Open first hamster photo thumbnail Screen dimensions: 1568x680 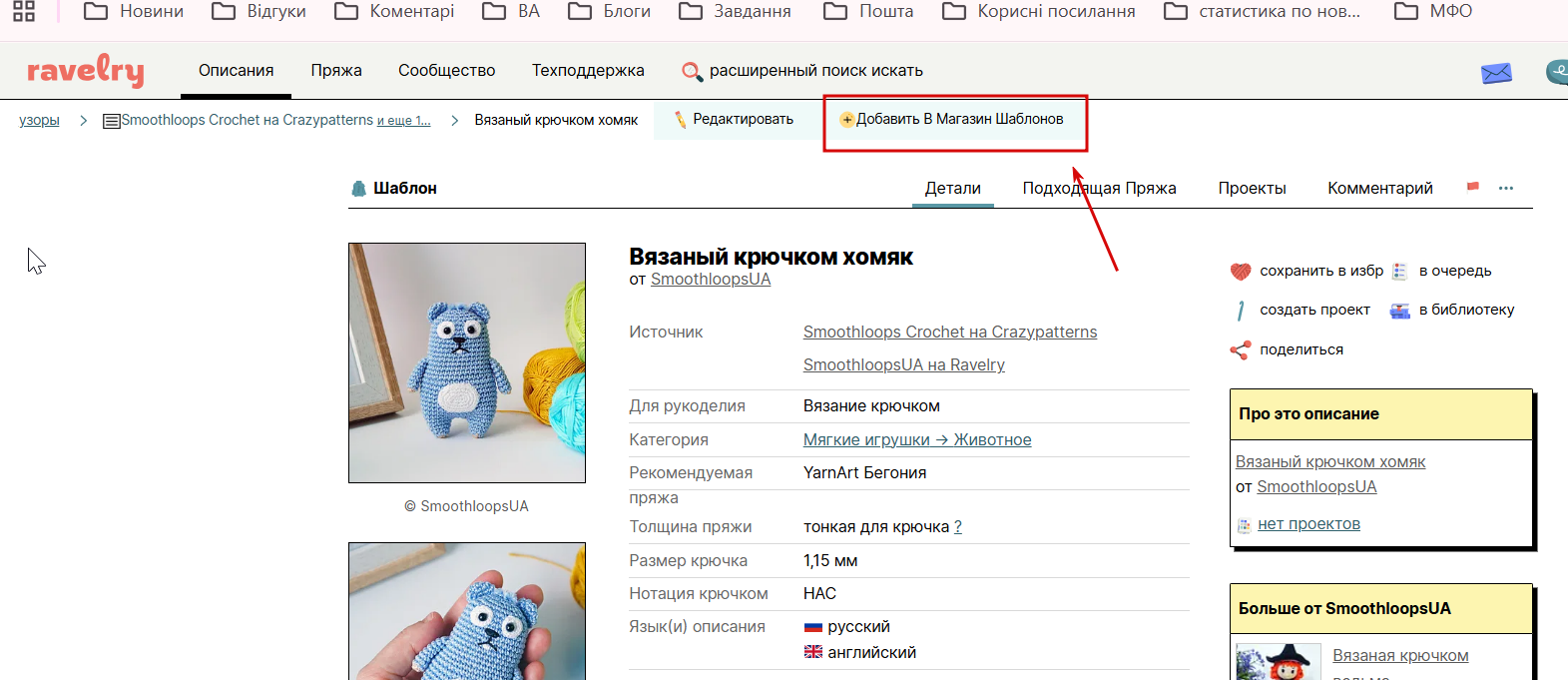pos(467,363)
